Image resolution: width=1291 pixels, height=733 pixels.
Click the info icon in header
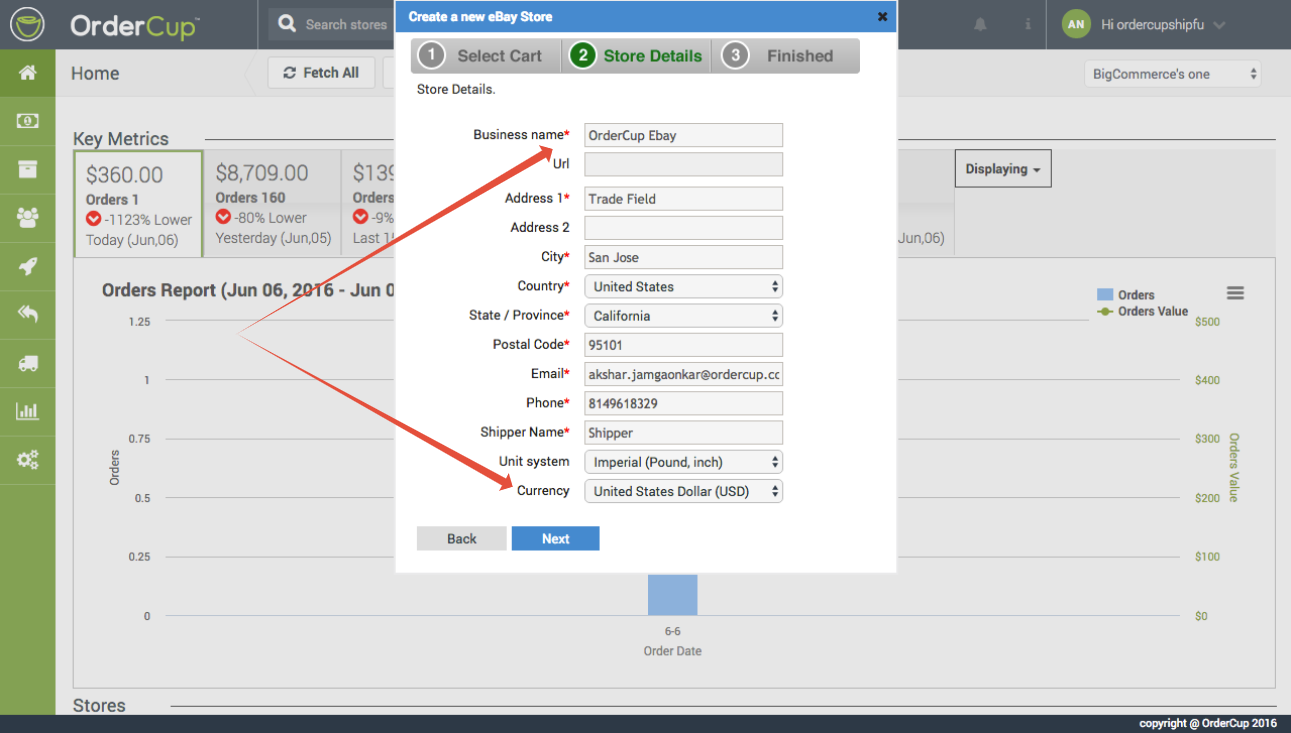tap(1028, 24)
